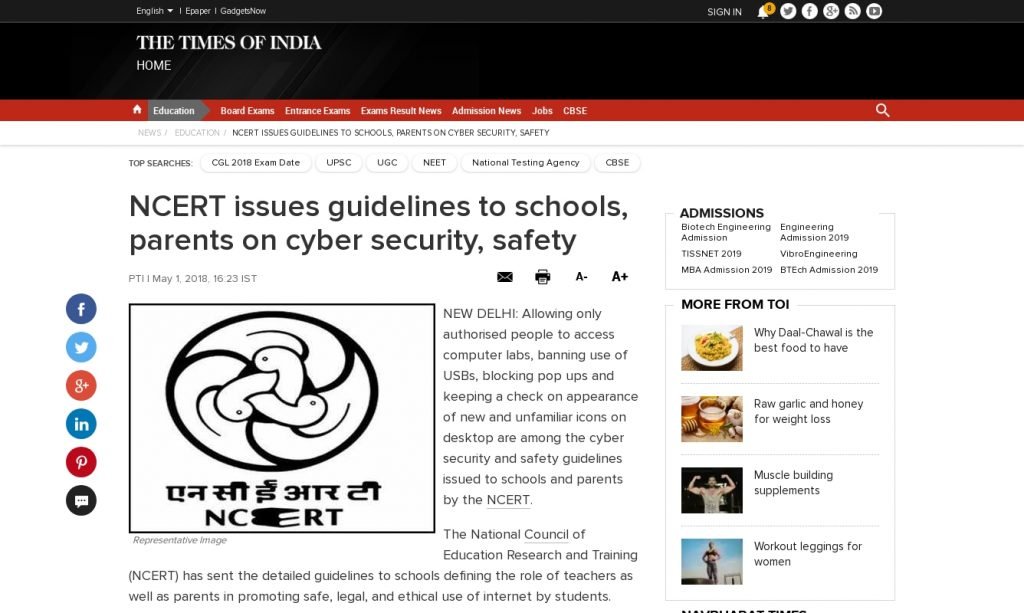1024x613 pixels.
Task: Open the RSS feed icon
Action: 852,11
